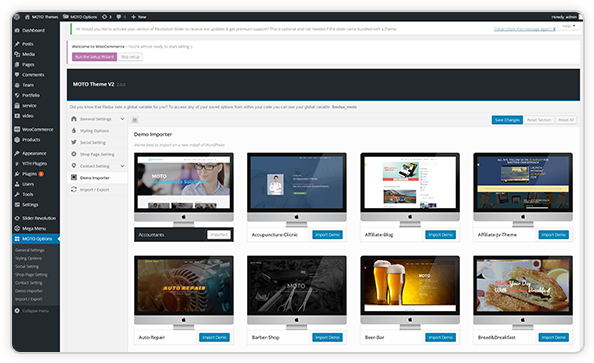Click the Comments bubble icon
Image resolution: width=594 pixels, height=363 pixels.
(17, 75)
